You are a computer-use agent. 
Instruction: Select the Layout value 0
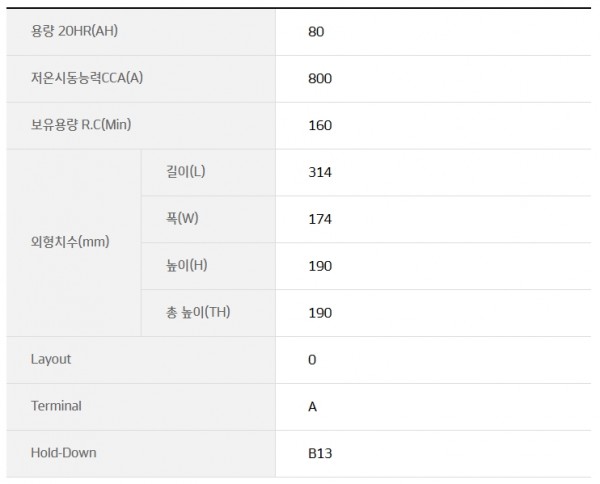pos(312,360)
